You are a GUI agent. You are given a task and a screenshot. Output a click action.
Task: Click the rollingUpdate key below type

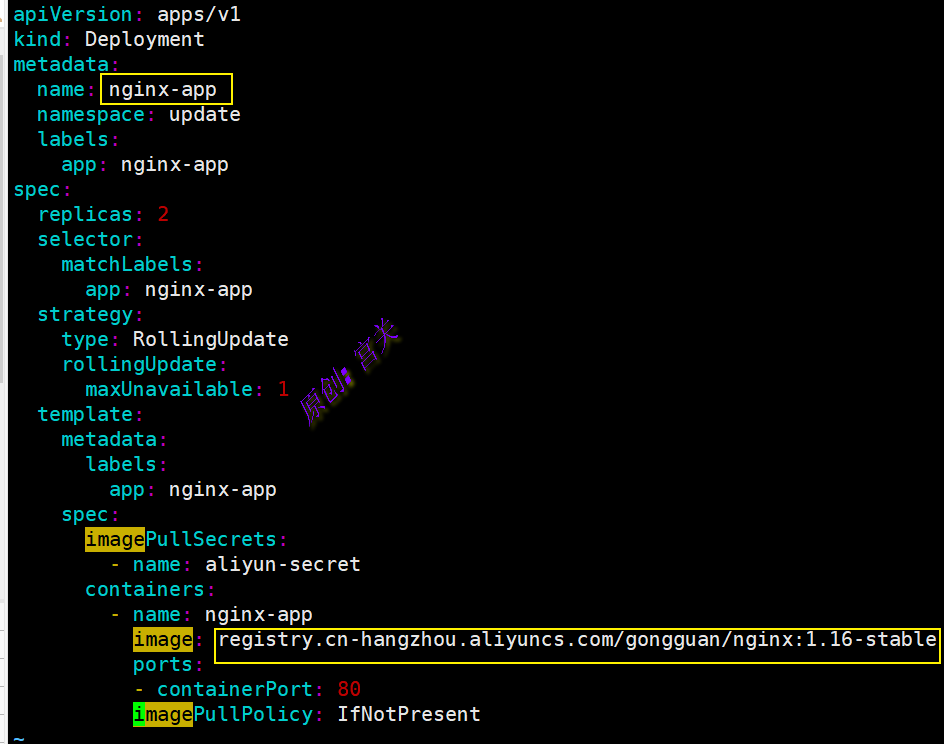139,364
